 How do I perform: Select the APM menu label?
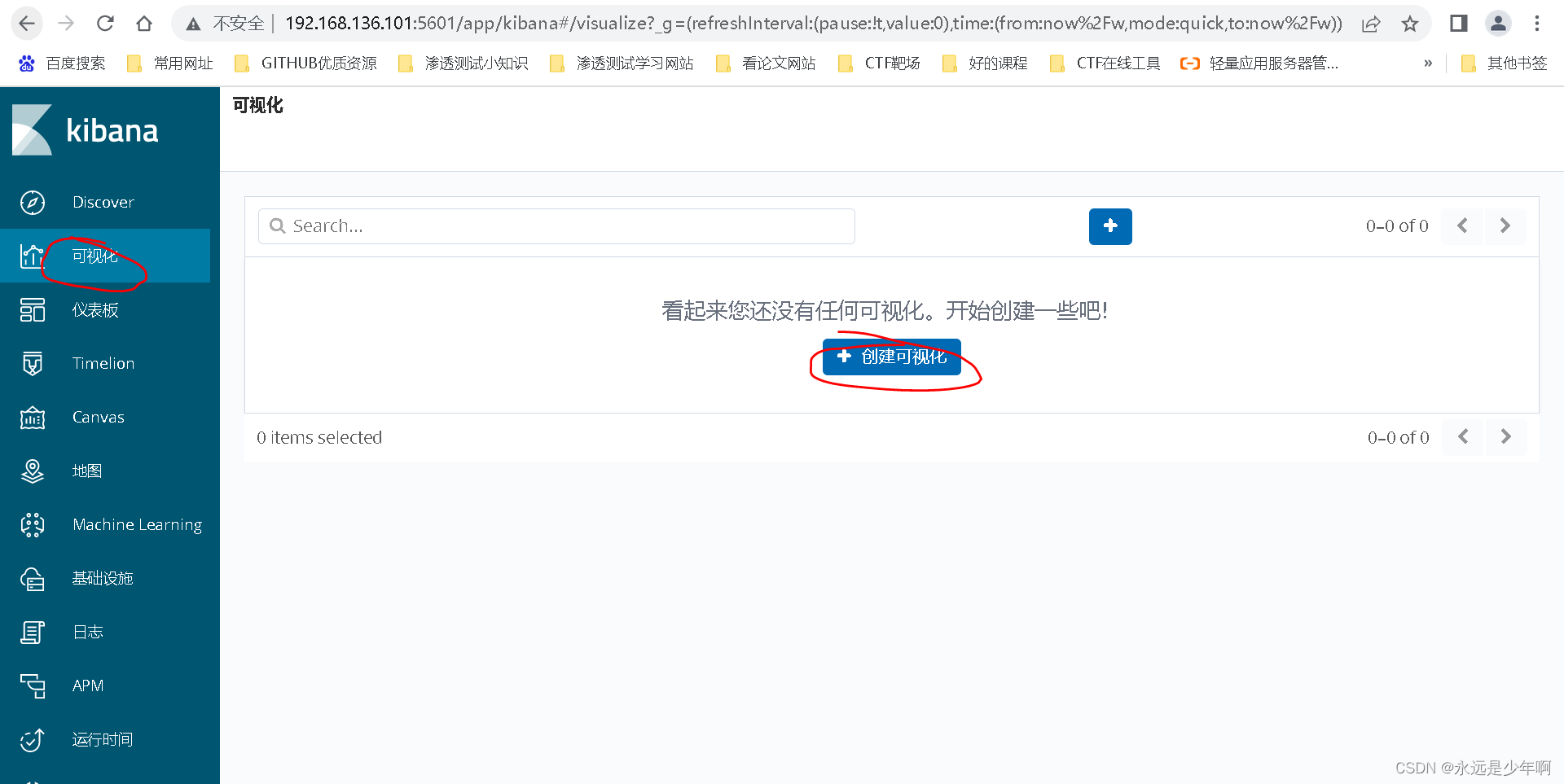click(88, 685)
